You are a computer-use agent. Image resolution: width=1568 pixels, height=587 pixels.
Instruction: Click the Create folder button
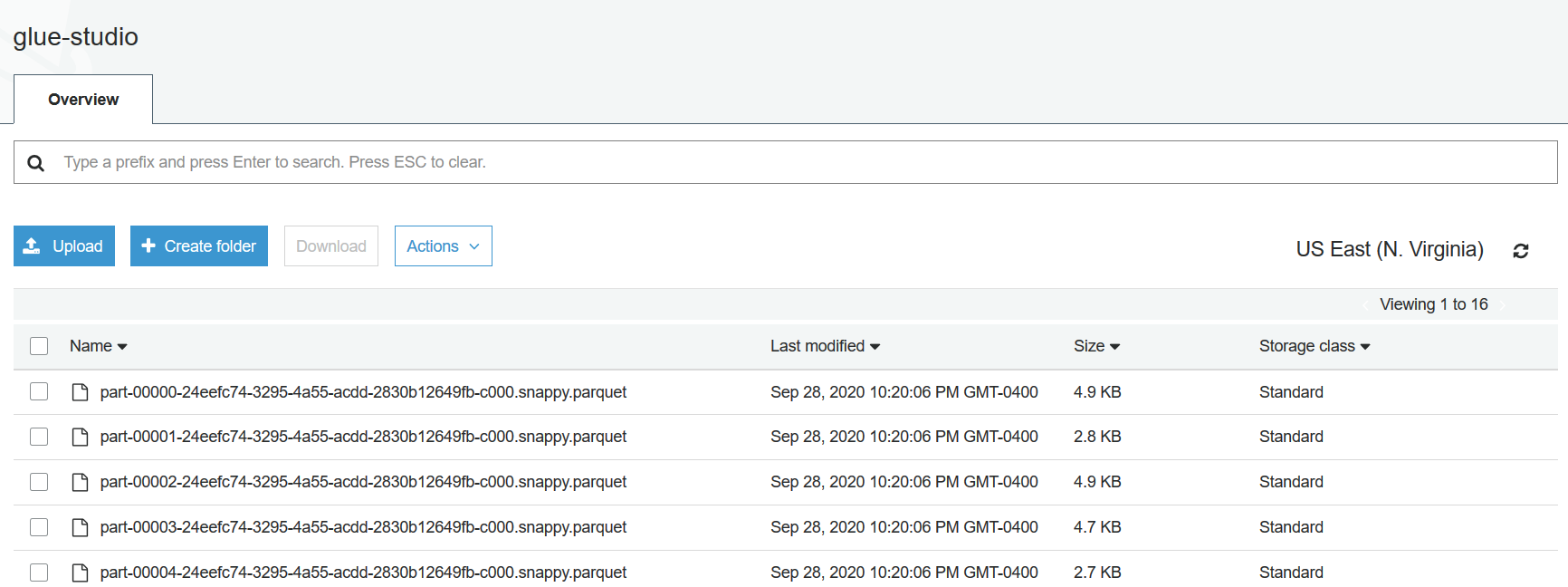(199, 246)
